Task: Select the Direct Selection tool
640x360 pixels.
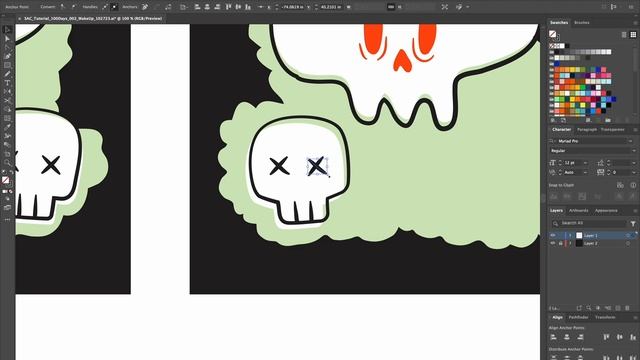Action: (7, 39)
